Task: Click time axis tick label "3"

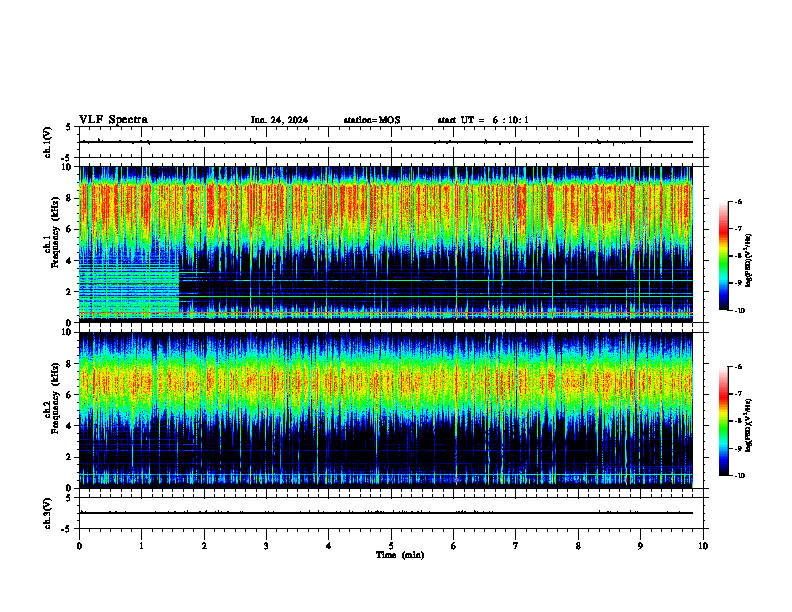Action: pyautogui.click(x=266, y=545)
